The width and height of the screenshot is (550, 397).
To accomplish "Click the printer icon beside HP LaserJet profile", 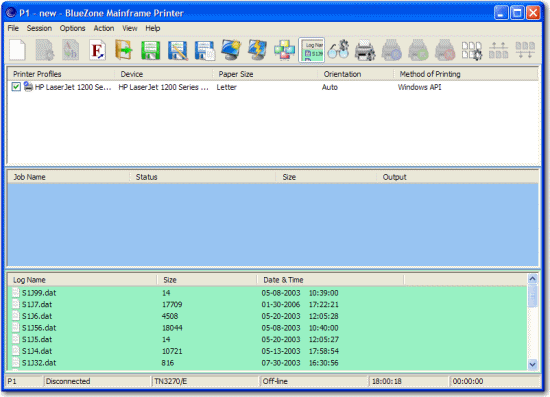I will pyautogui.click(x=28, y=87).
